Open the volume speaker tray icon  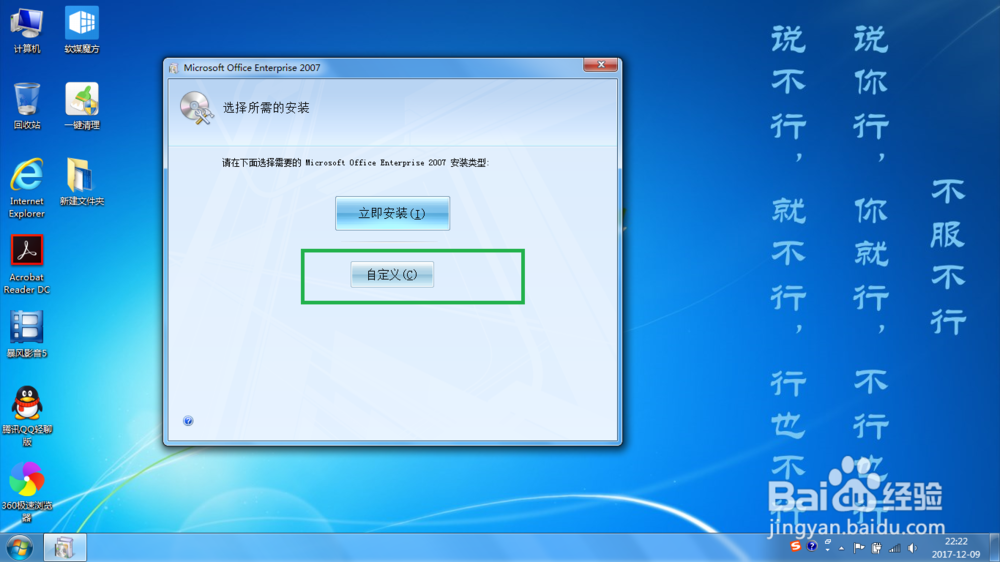coord(913,548)
